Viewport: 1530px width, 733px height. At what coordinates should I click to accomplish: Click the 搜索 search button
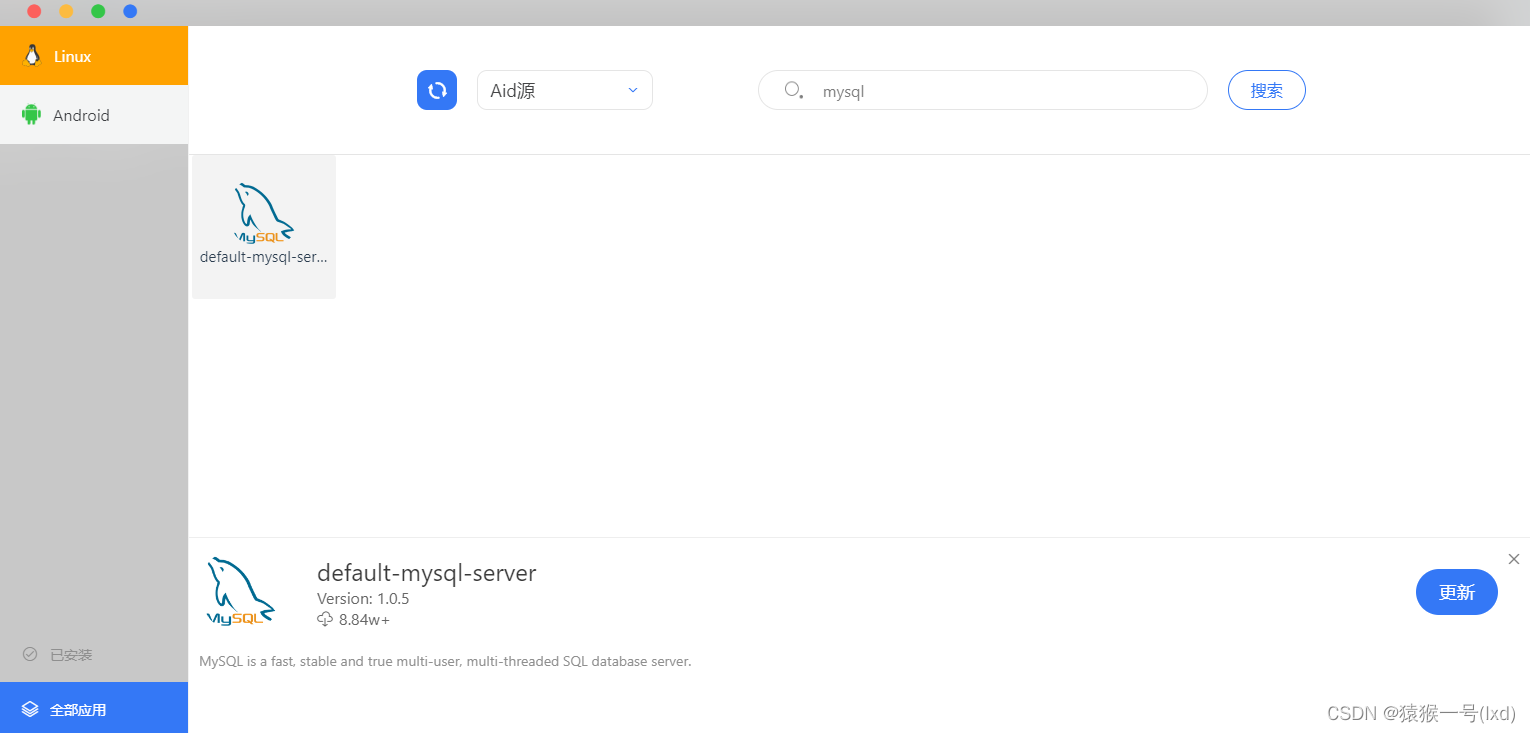tap(1266, 90)
